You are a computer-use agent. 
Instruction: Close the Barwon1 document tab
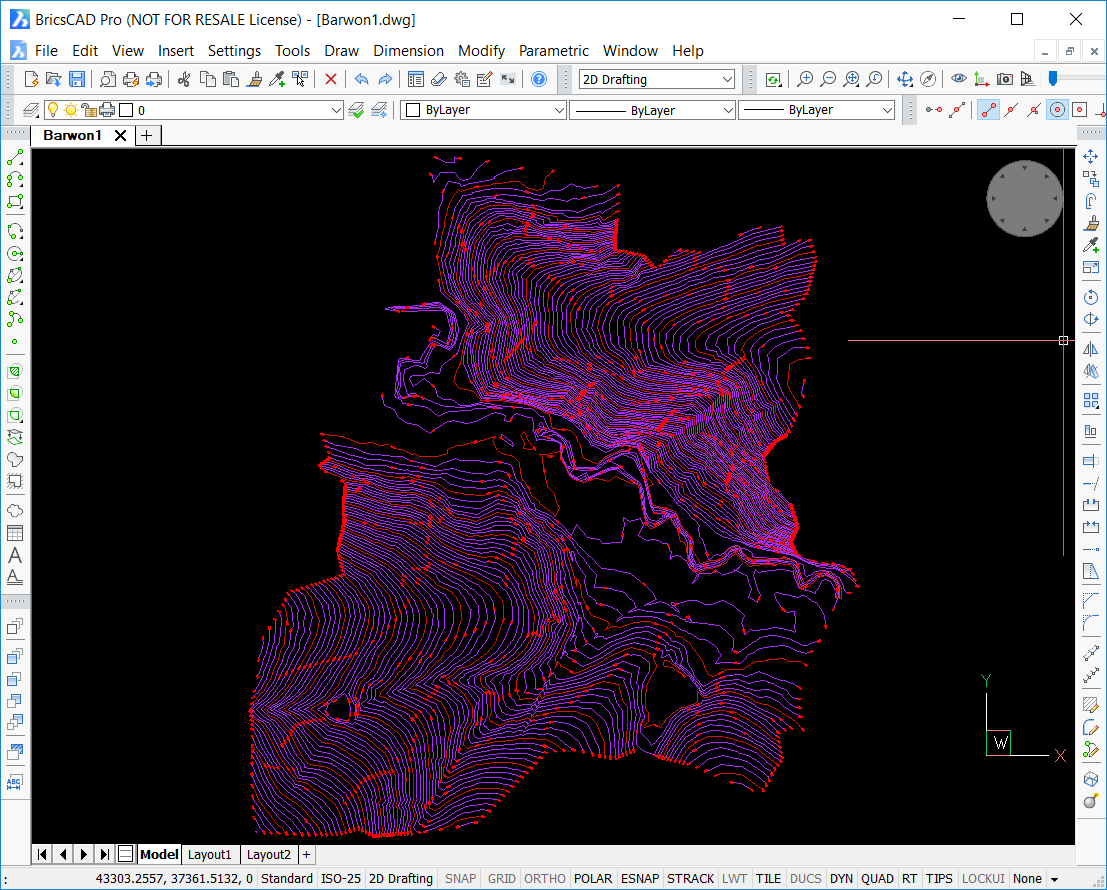click(120, 135)
